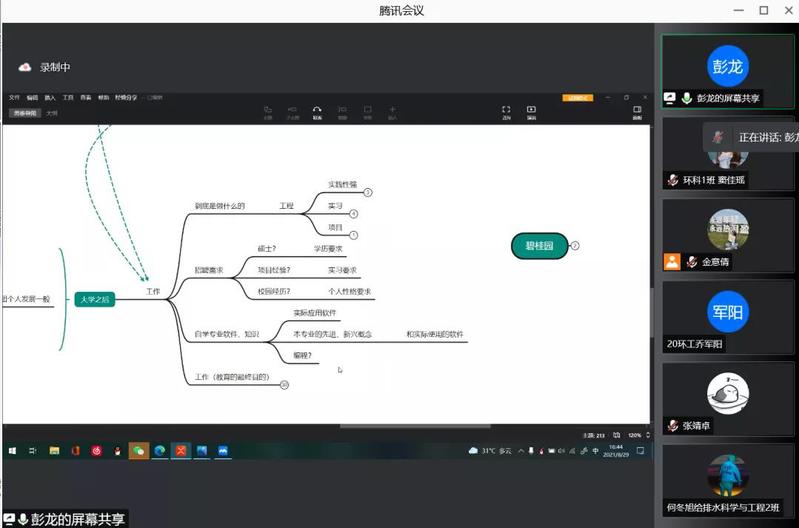This screenshot has width=799, height=528.
Task: Open the 文件 menu in XMind
Action: pyautogui.click(x=14, y=97)
